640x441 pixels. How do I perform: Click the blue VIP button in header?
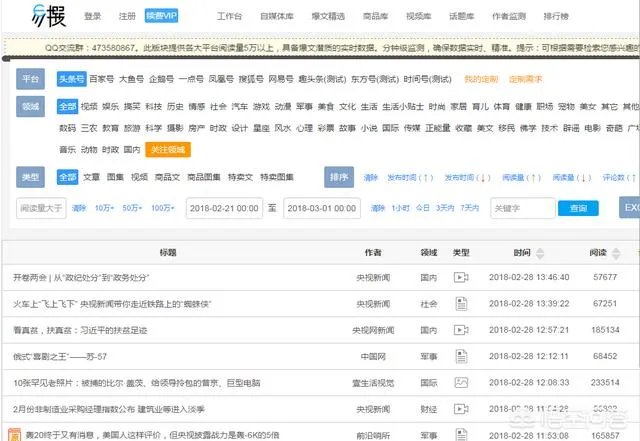click(161, 16)
